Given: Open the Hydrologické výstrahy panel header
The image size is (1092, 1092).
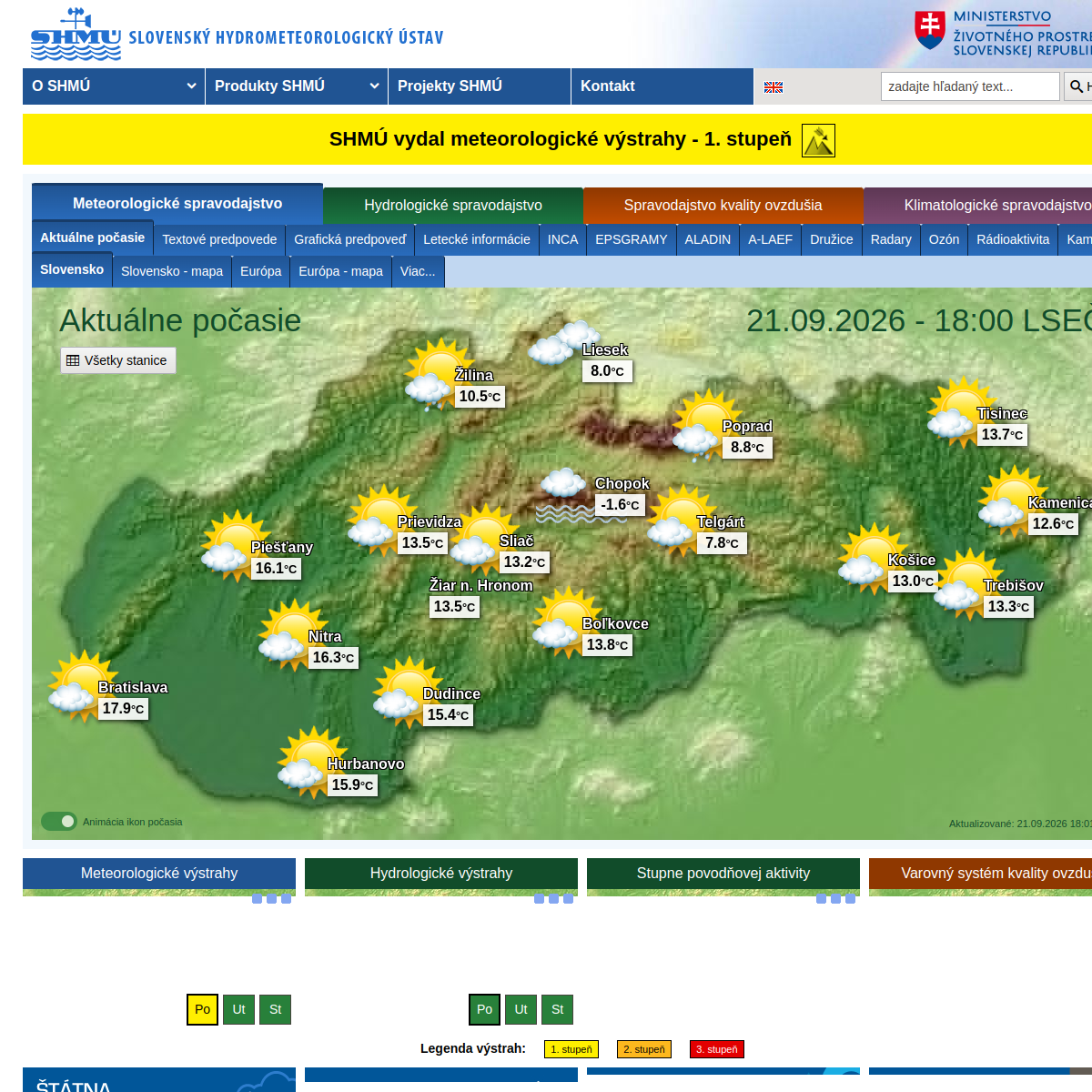Looking at the screenshot, I should (x=441, y=874).
